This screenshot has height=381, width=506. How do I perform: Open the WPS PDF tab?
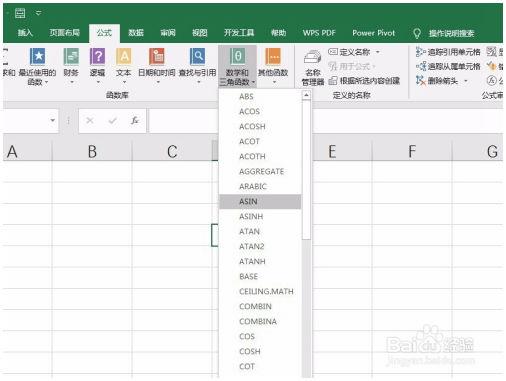(x=319, y=33)
